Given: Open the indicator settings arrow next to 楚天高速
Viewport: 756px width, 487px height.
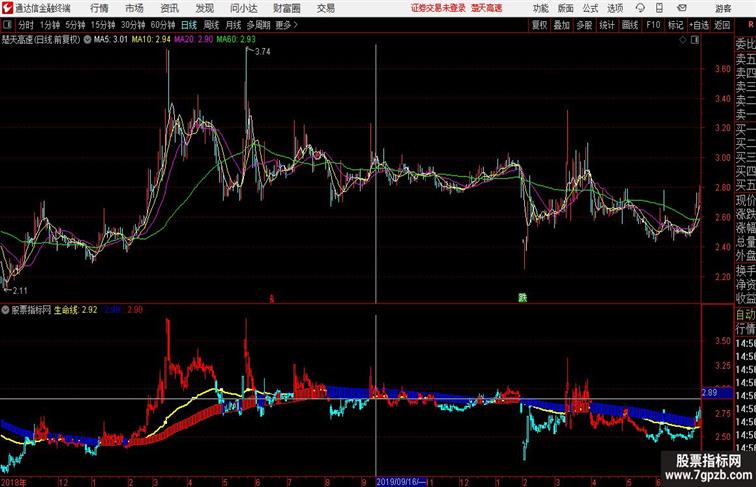Looking at the screenshot, I should 87,40.
